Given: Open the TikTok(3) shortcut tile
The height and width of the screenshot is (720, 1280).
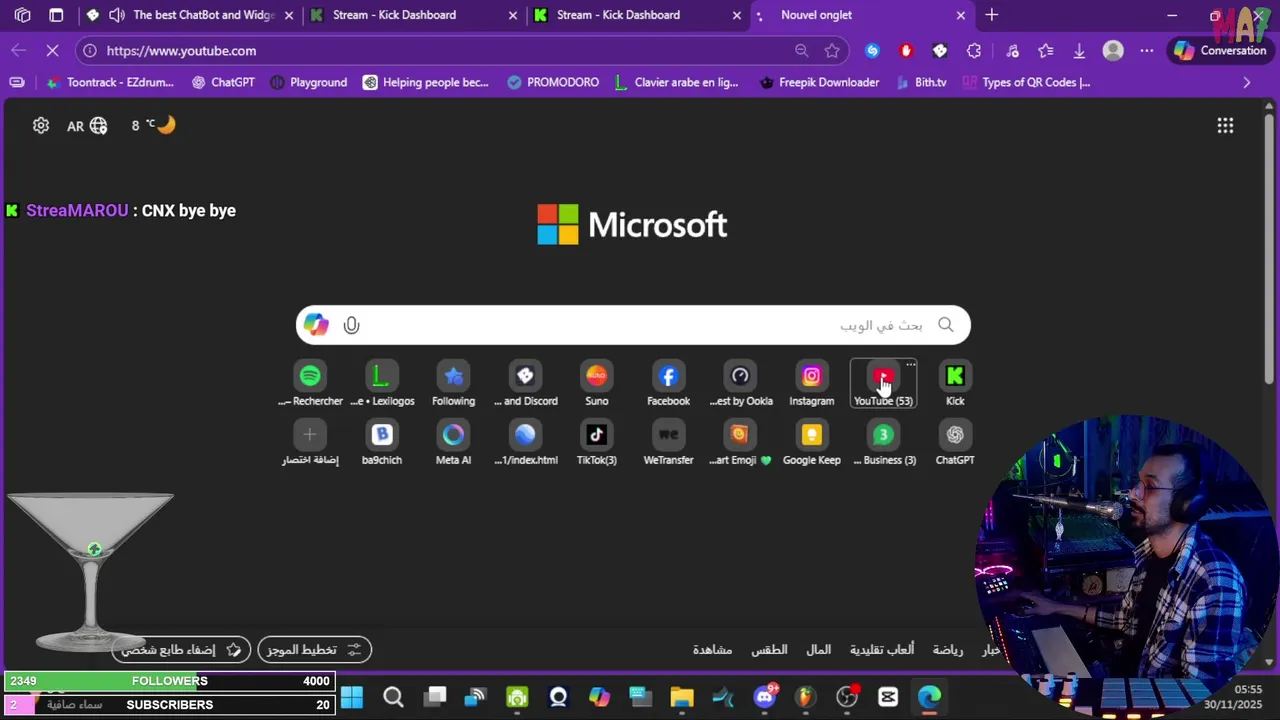Looking at the screenshot, I should point(596,444).
